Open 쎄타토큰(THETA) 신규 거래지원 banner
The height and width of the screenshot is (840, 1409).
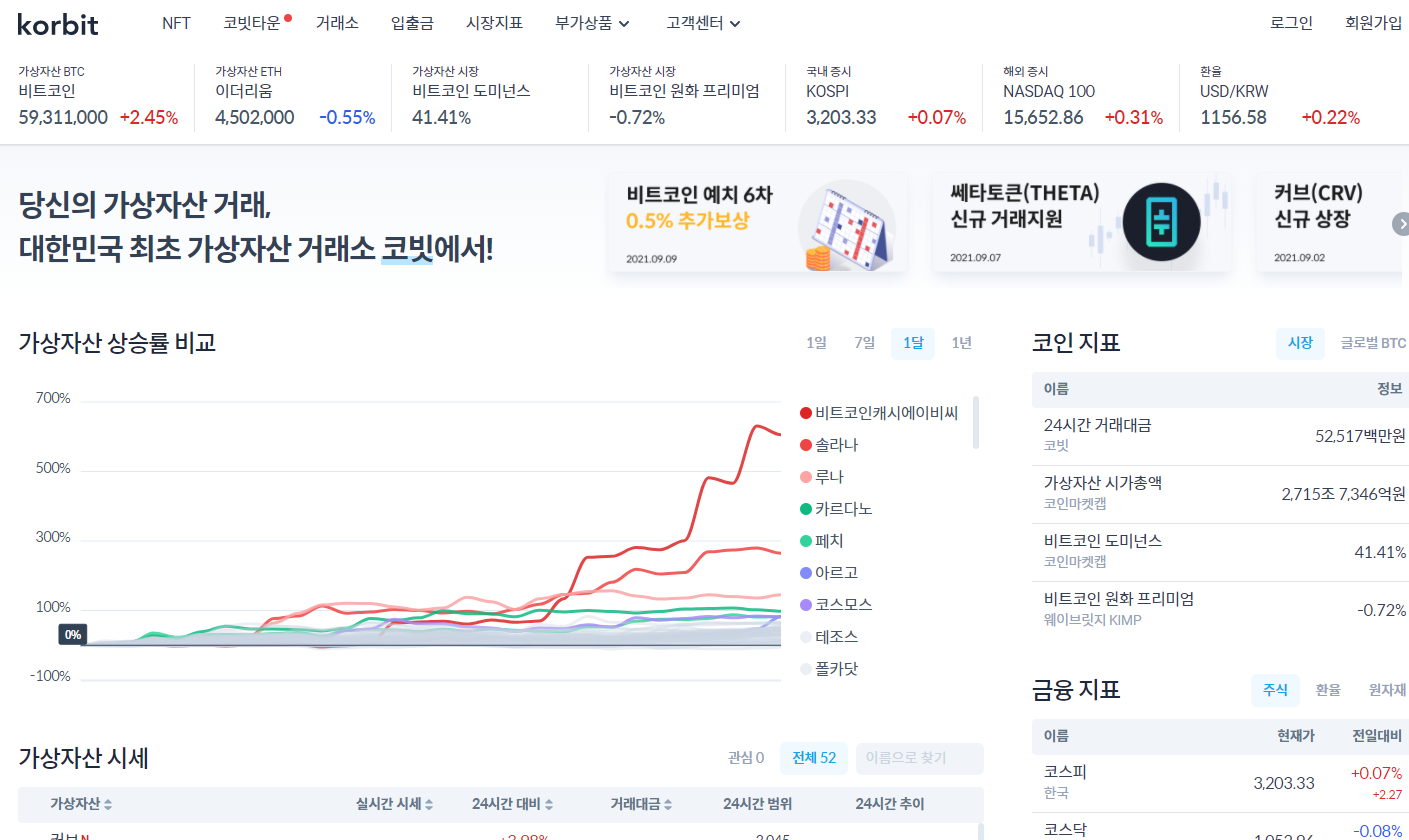pyautogui.click(x=1082, y=222)
